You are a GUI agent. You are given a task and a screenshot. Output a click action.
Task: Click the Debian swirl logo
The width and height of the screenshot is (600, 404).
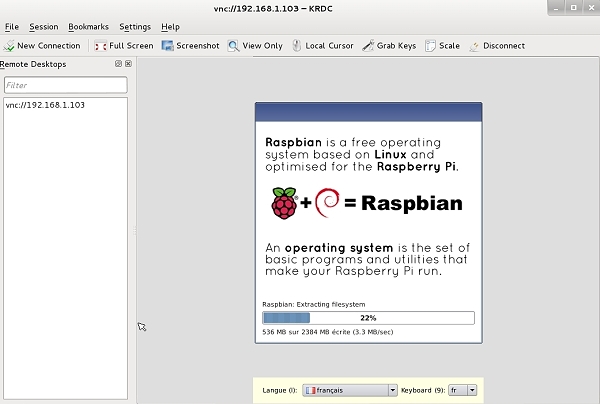(x=327, y=203)
